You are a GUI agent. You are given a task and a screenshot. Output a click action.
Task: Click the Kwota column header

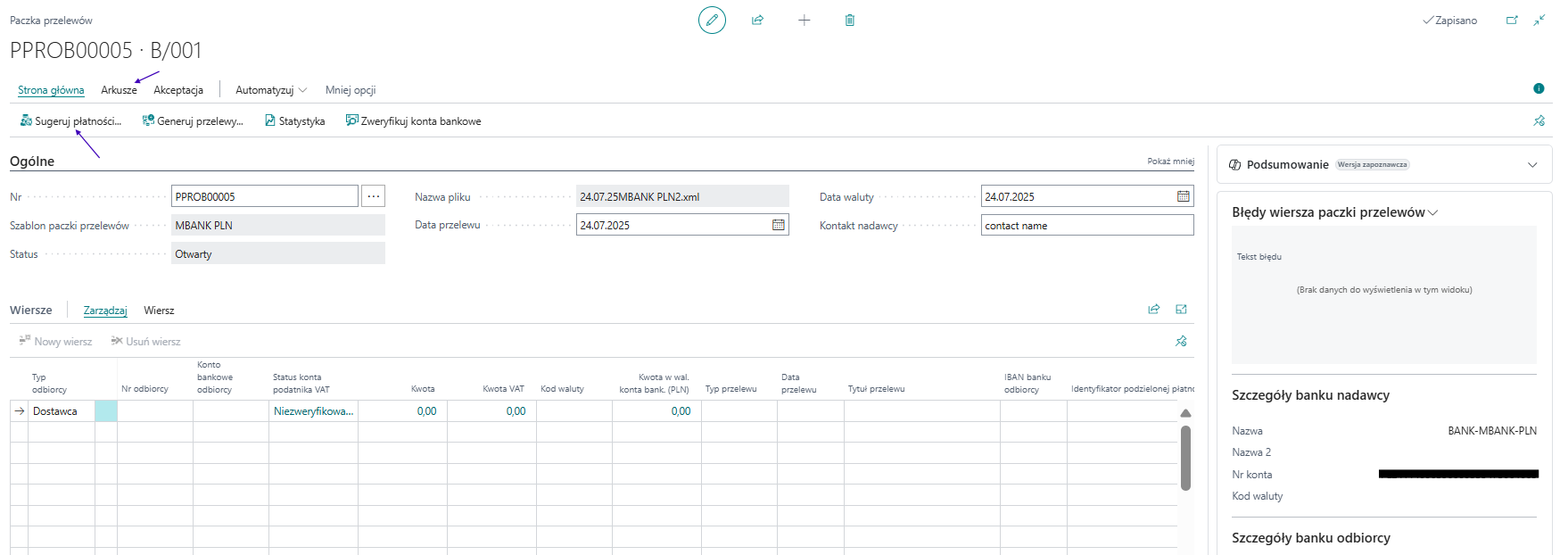(x=423, y=389)
